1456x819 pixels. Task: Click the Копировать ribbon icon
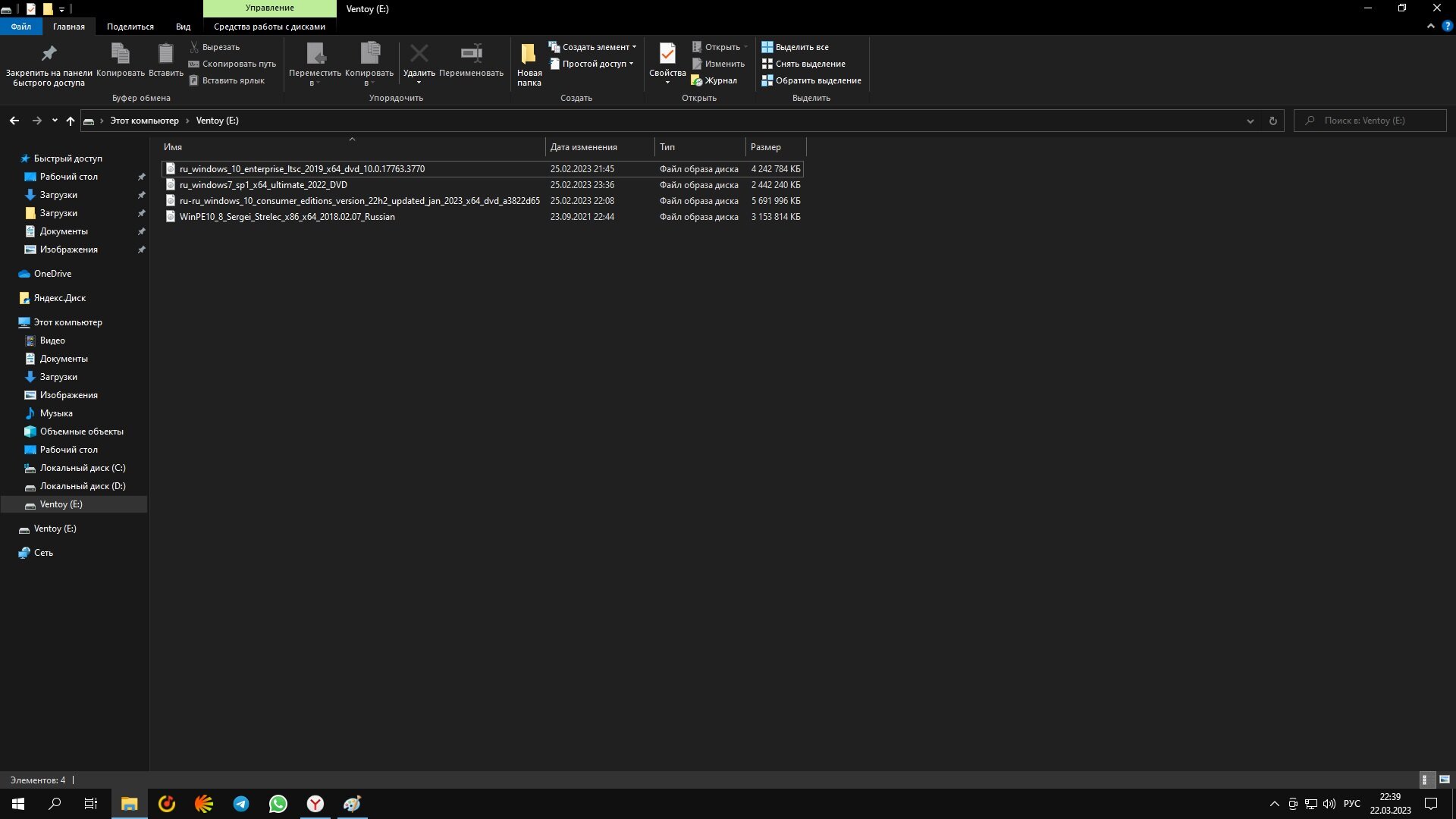[x=120, y=53]
